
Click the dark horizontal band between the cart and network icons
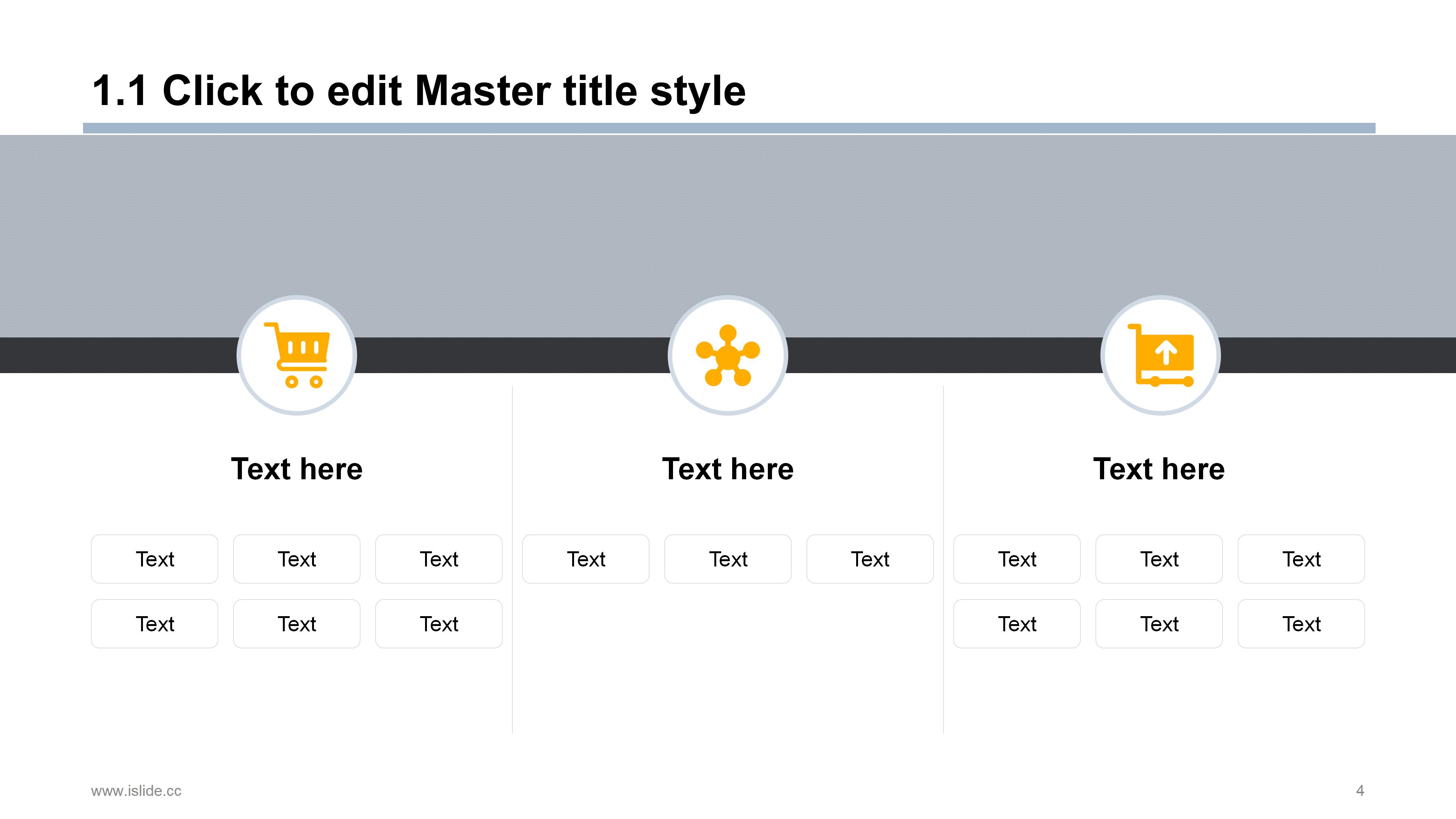coord(511,355)
